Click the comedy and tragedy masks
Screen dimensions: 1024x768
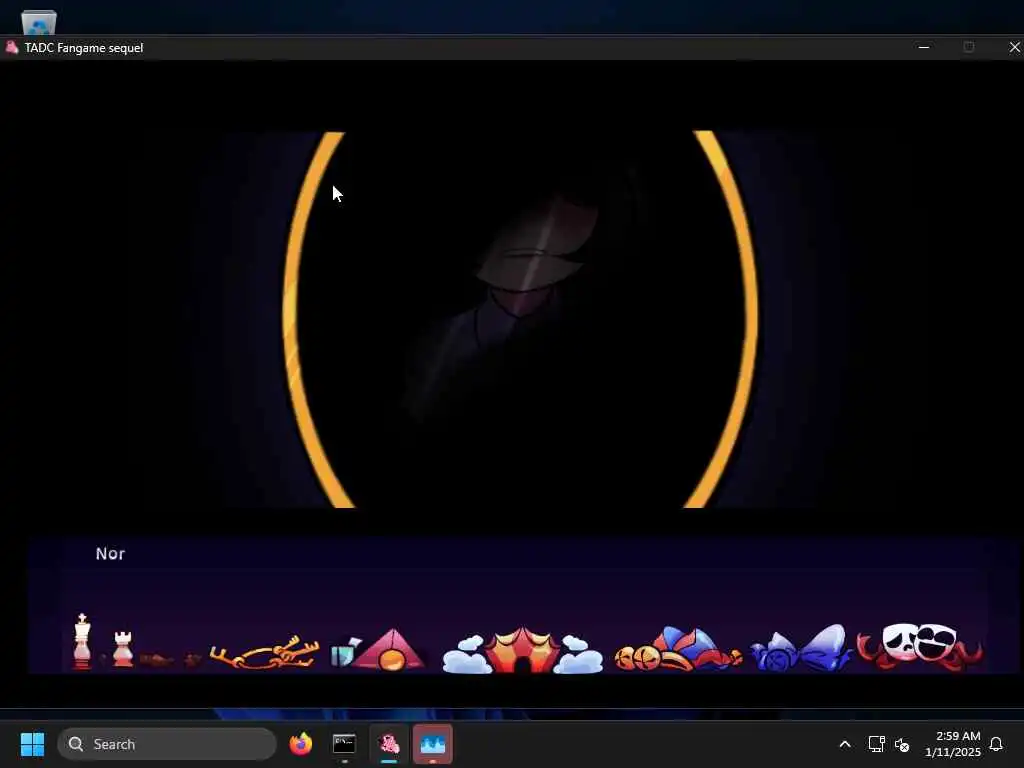coord(920,646)
